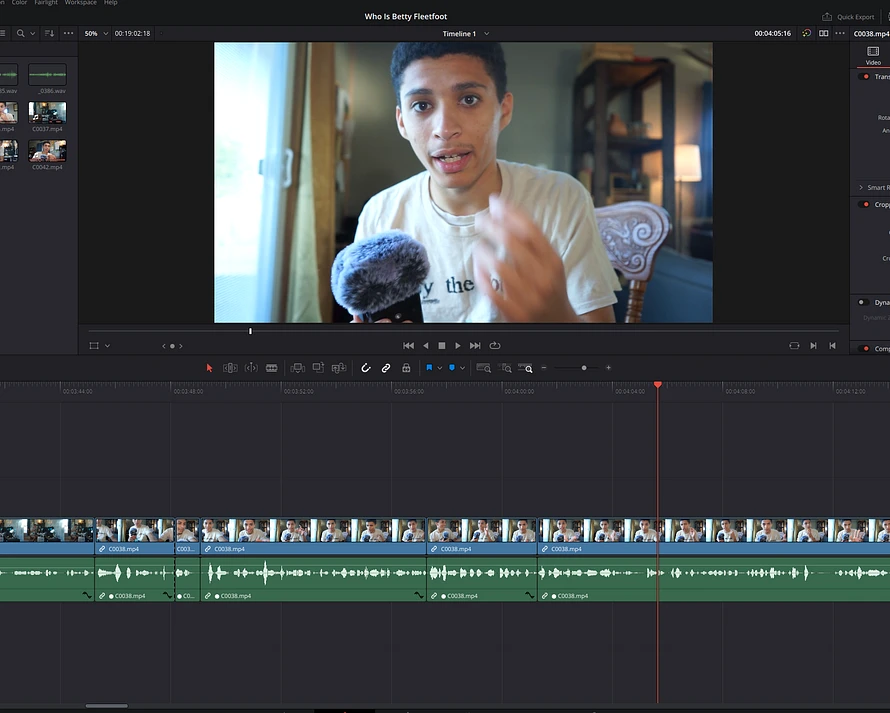This screenshot has width=890, height=713.
Task: Open the Timeline 1 dropdown
Action: (x=465, y=33)
